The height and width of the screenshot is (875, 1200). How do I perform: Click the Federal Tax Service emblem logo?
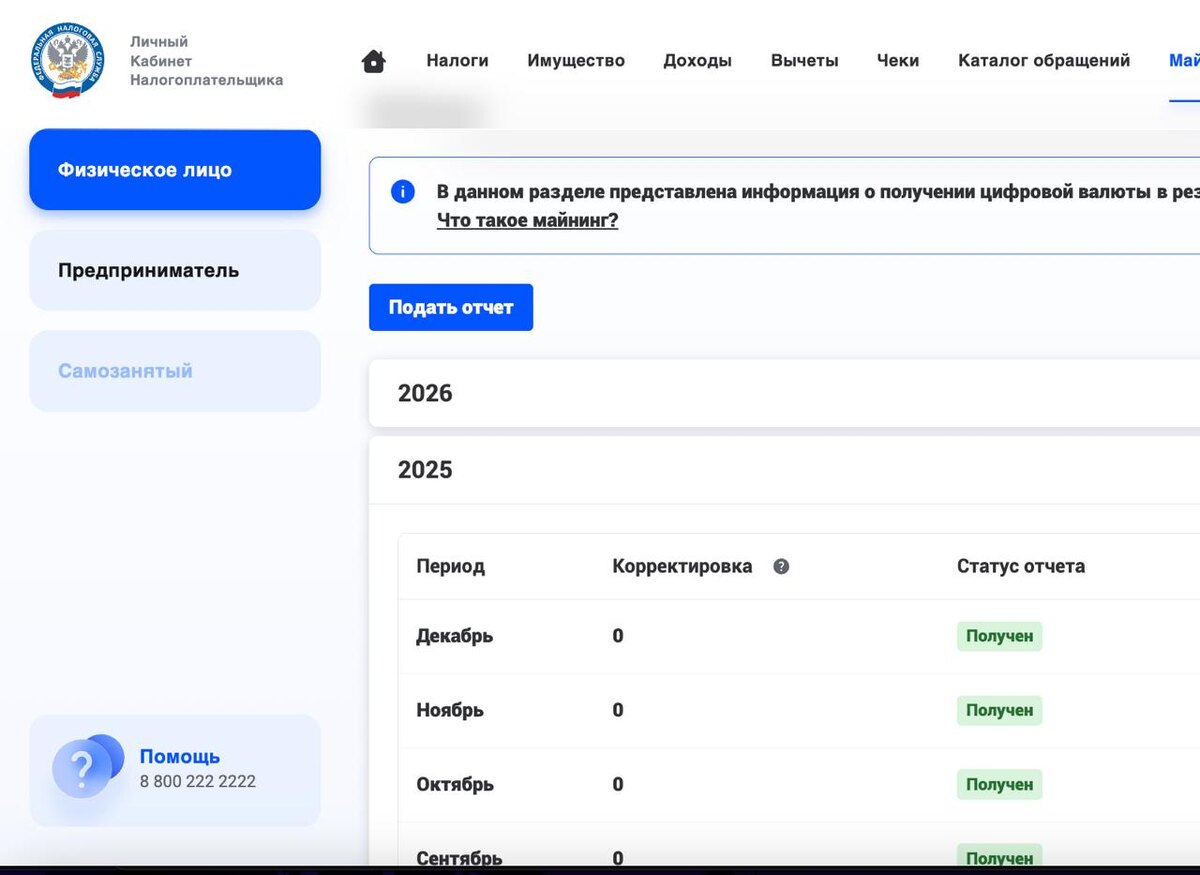click(68, 61)
